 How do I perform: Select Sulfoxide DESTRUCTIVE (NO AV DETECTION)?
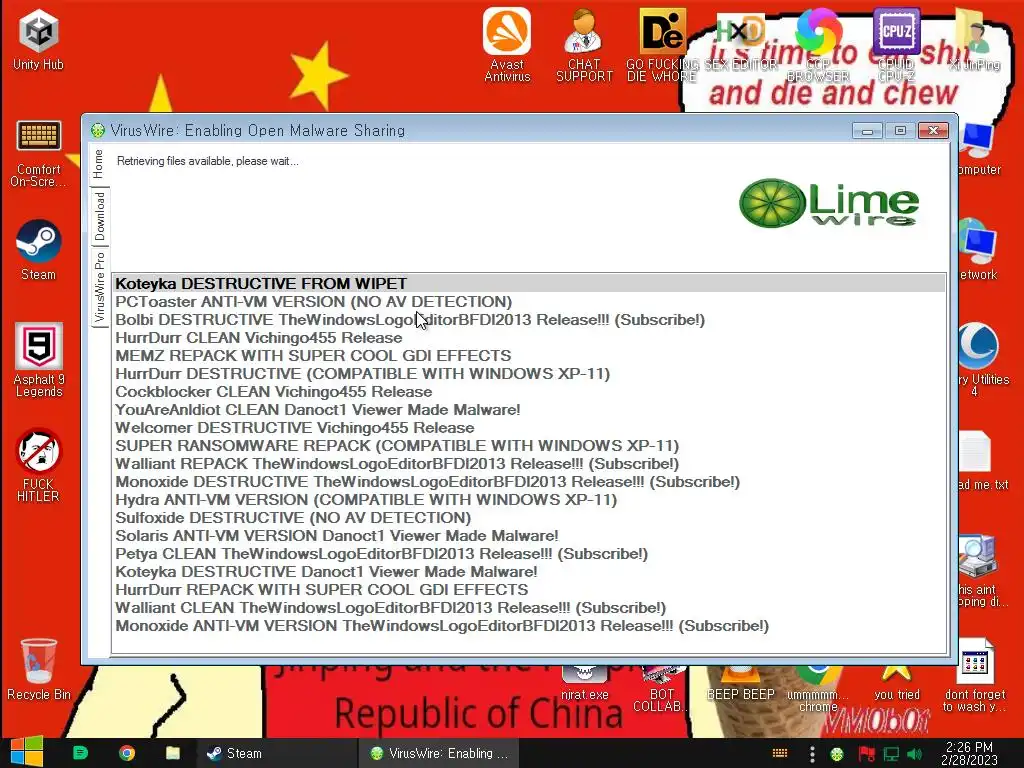pos(529,517)
